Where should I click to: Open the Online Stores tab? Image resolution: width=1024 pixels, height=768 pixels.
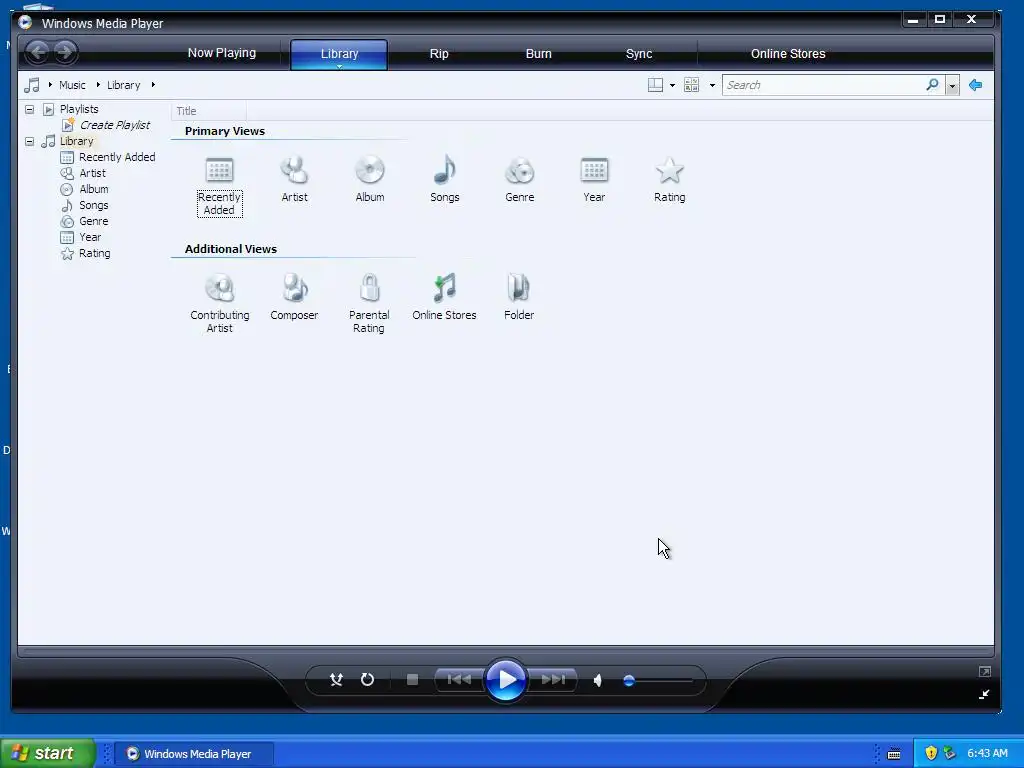point(788,54)
